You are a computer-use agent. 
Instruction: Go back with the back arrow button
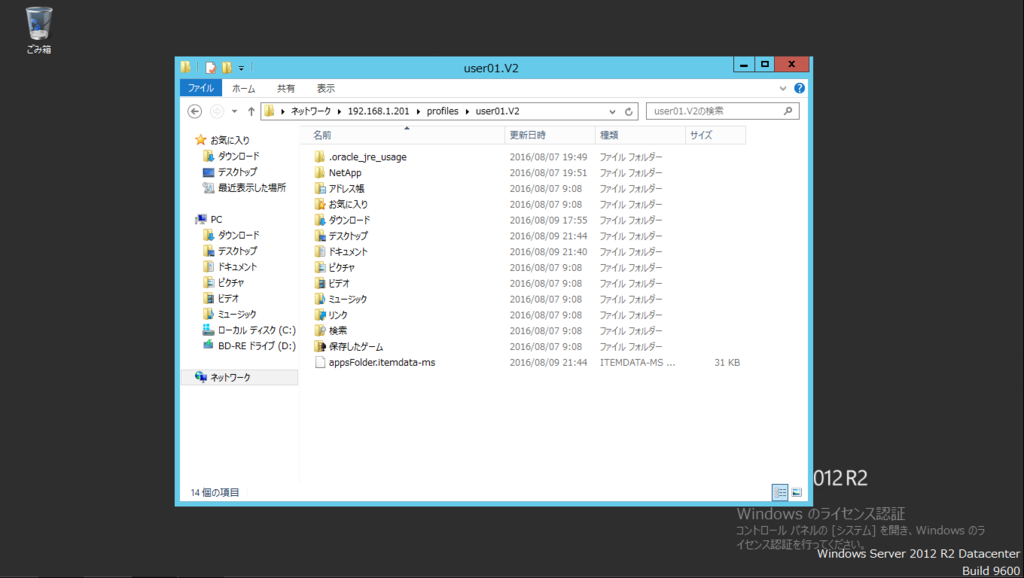pyautogui.click(x=195, y=112)
